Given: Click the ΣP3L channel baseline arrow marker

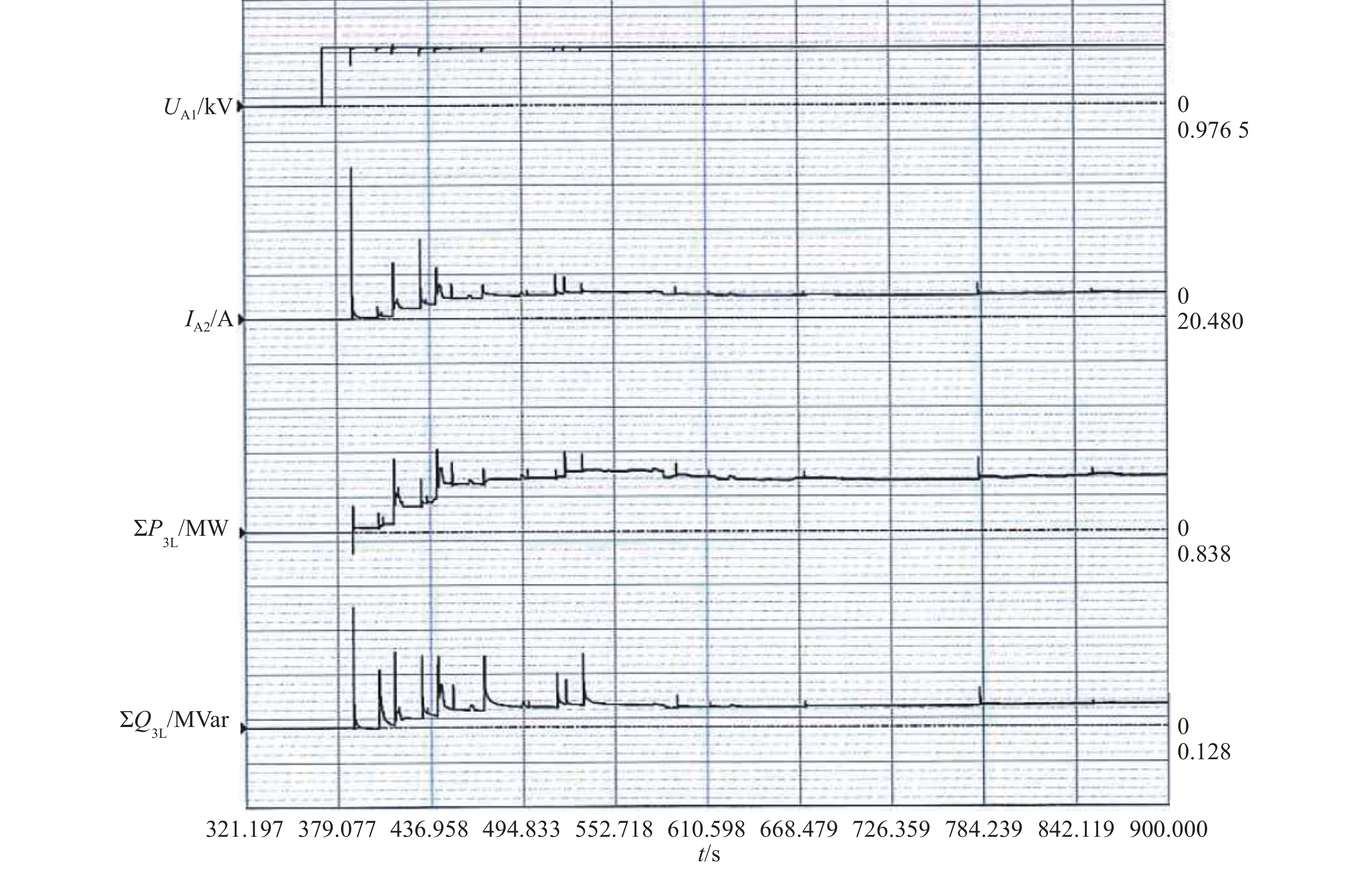Looking at the screenshot, I should [x=242, y=533].
